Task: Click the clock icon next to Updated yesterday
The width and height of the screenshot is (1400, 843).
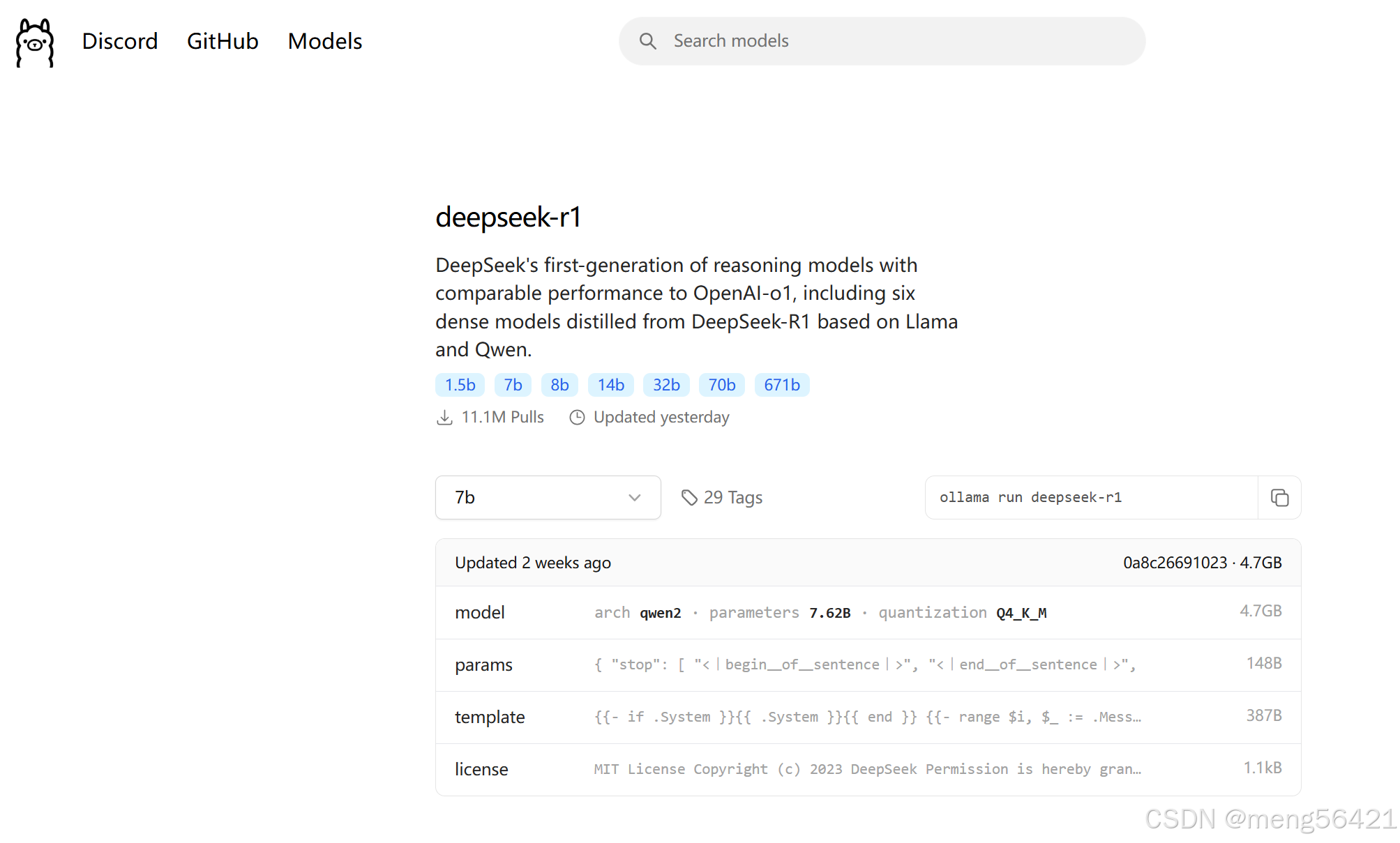Action: coord(577,417)
